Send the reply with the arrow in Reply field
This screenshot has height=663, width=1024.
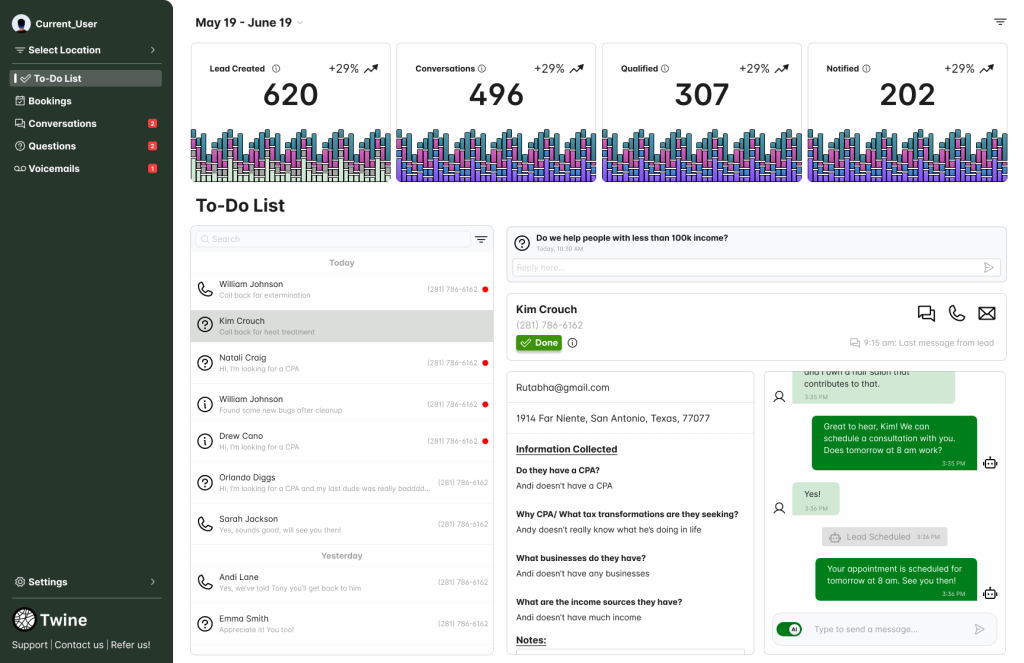click(989, 268)
